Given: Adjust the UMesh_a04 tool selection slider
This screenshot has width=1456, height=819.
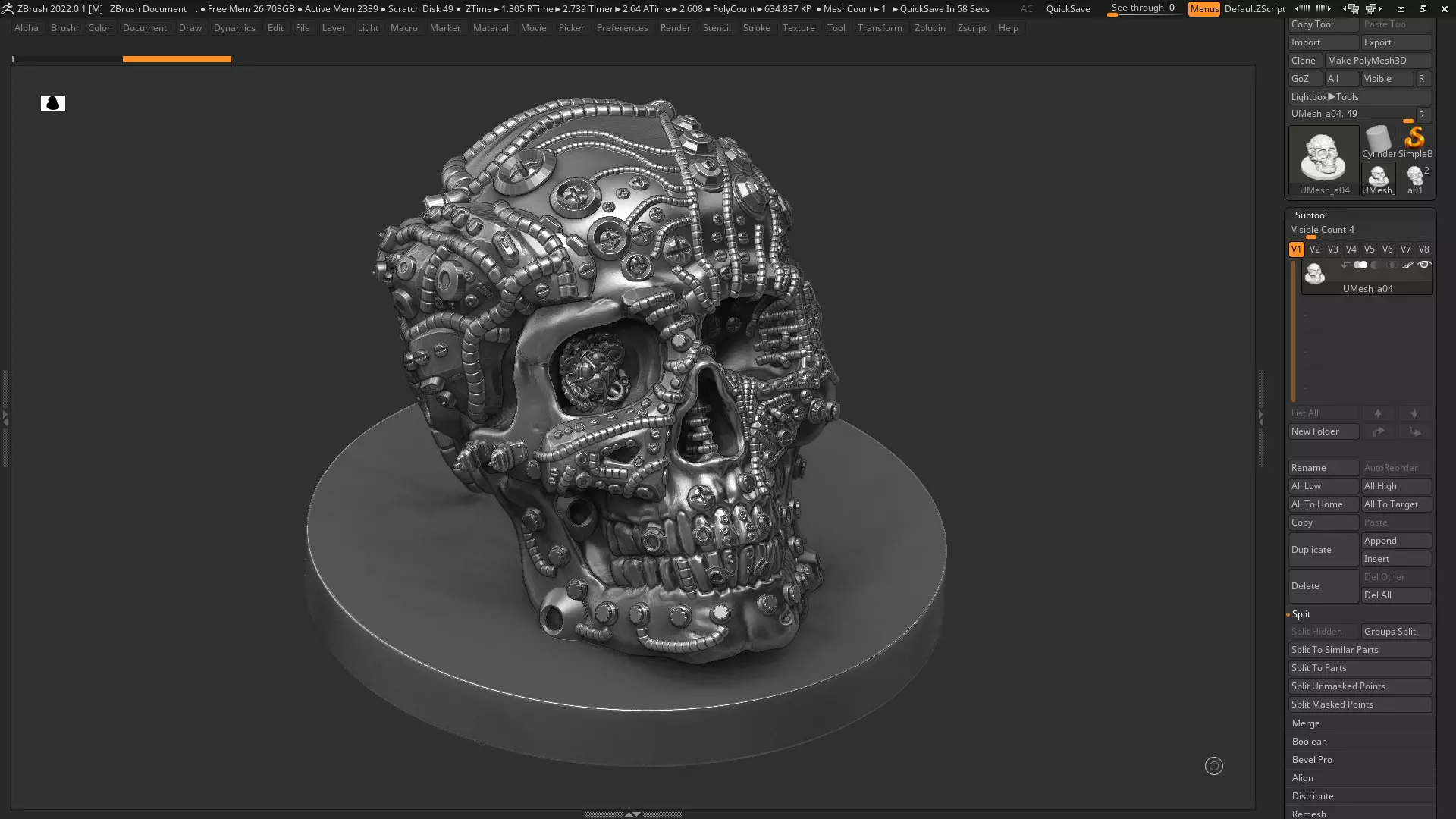Looking at the screenshot, I should click(1352, 115).
